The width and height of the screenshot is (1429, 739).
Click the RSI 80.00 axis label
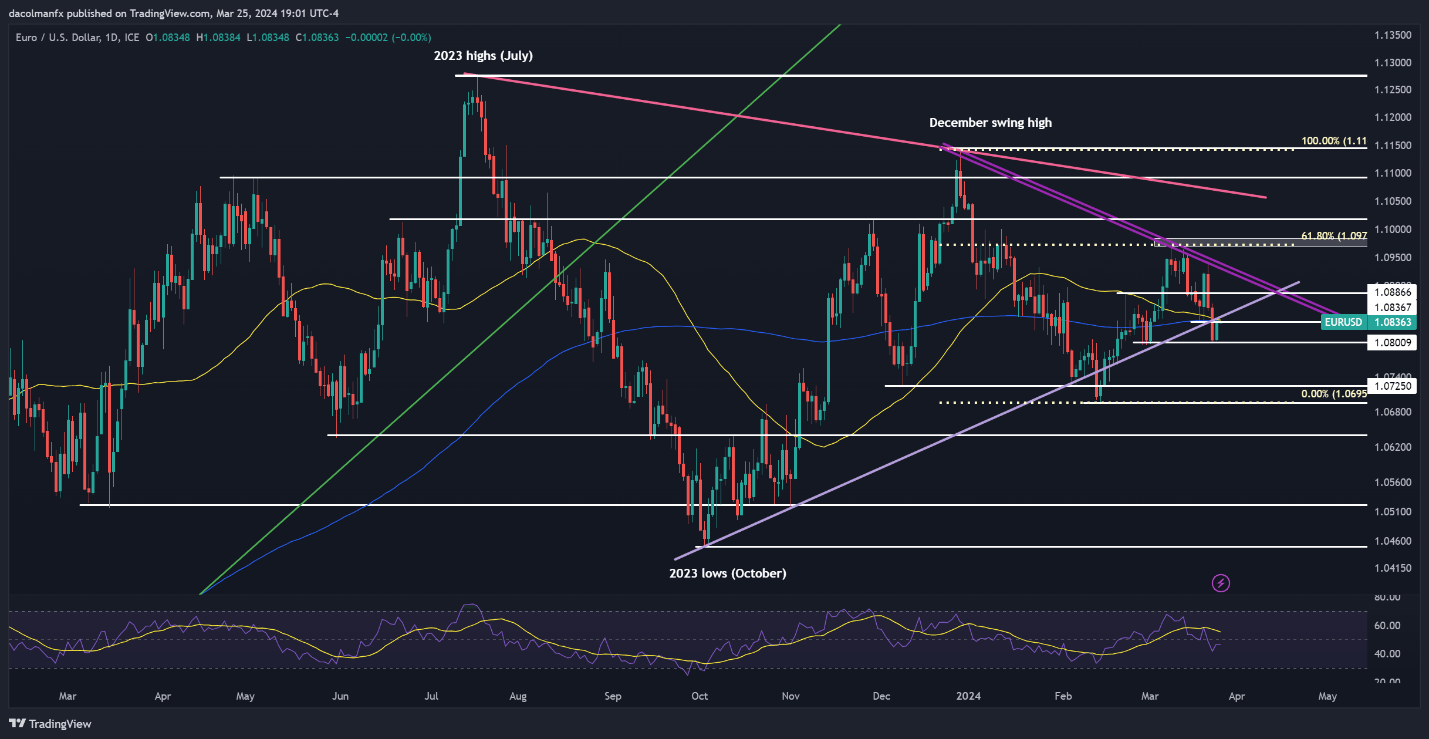point(1386,598)
